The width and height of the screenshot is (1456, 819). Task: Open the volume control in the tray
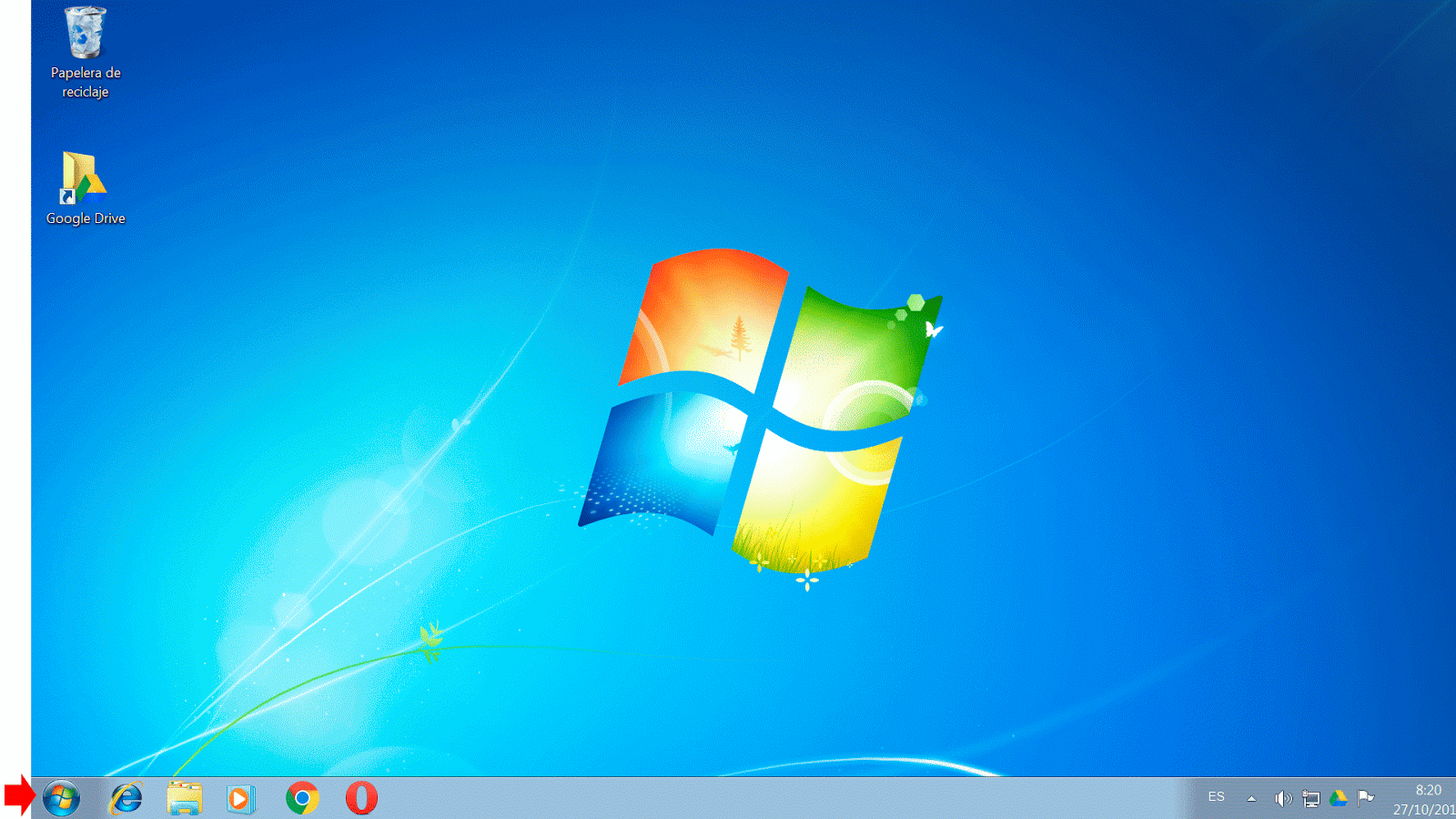click(1285, 798)
